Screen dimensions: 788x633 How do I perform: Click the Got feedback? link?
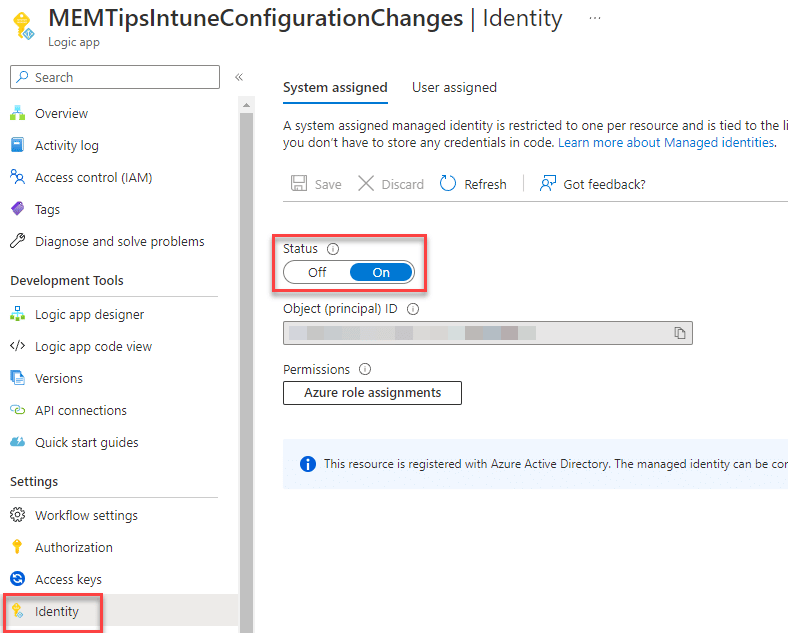coord(604,184)
